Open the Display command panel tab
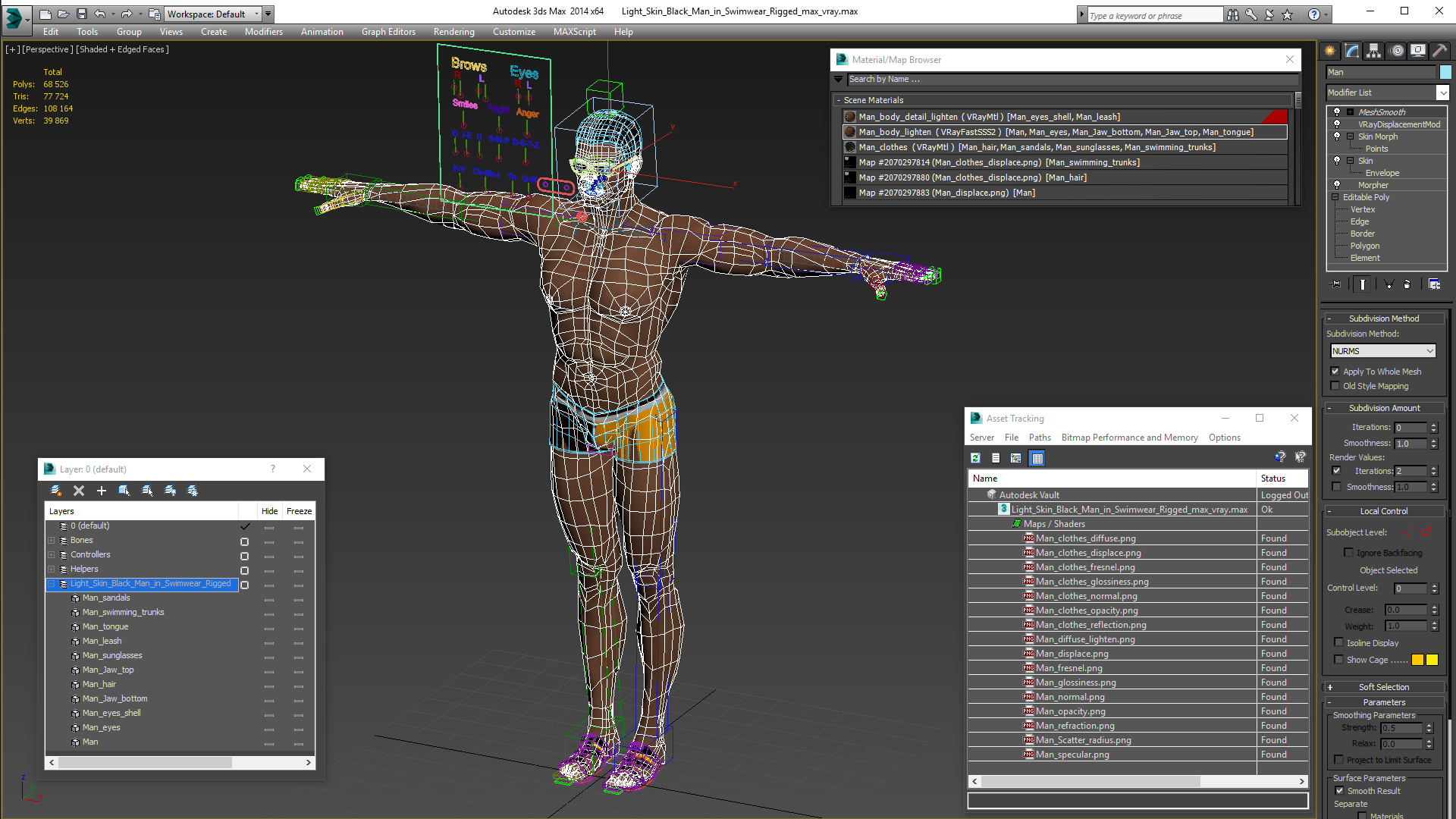 1417,51
